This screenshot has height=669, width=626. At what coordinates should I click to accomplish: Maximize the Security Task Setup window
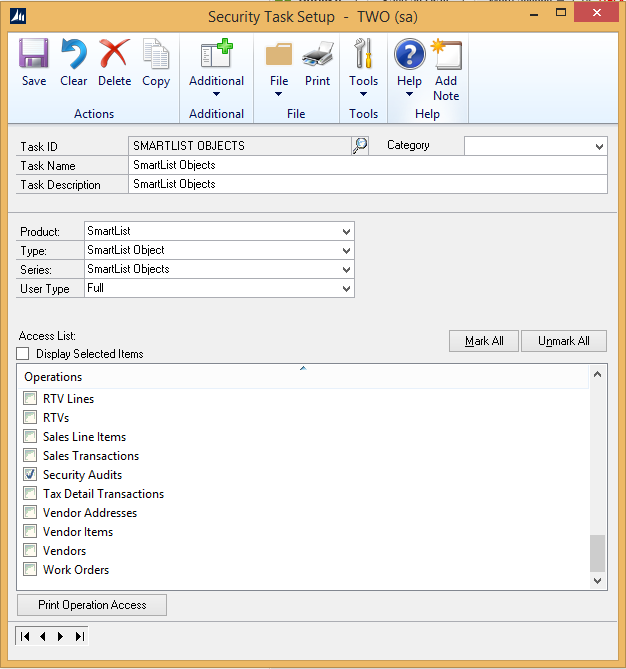pos(561,13)
